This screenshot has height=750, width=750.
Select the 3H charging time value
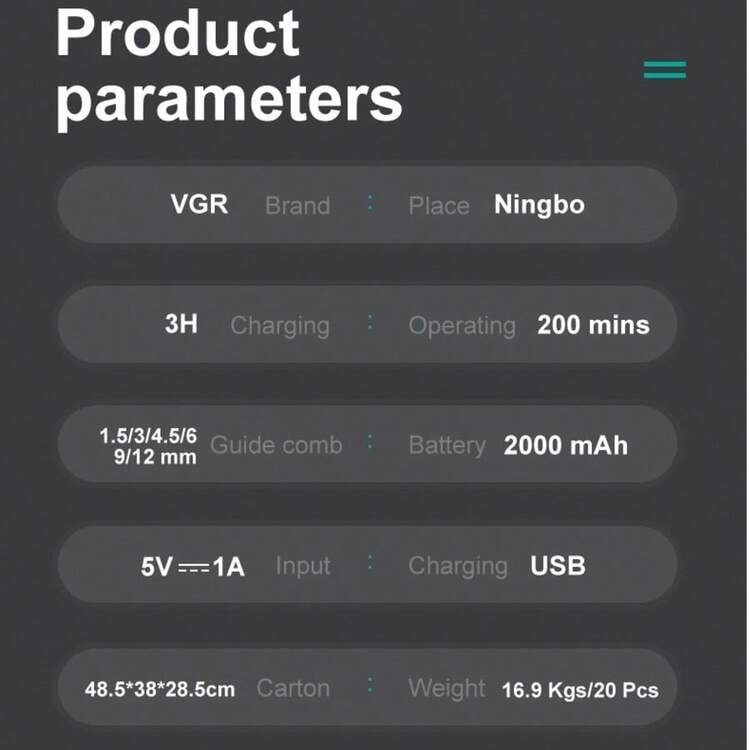point(181,325)
